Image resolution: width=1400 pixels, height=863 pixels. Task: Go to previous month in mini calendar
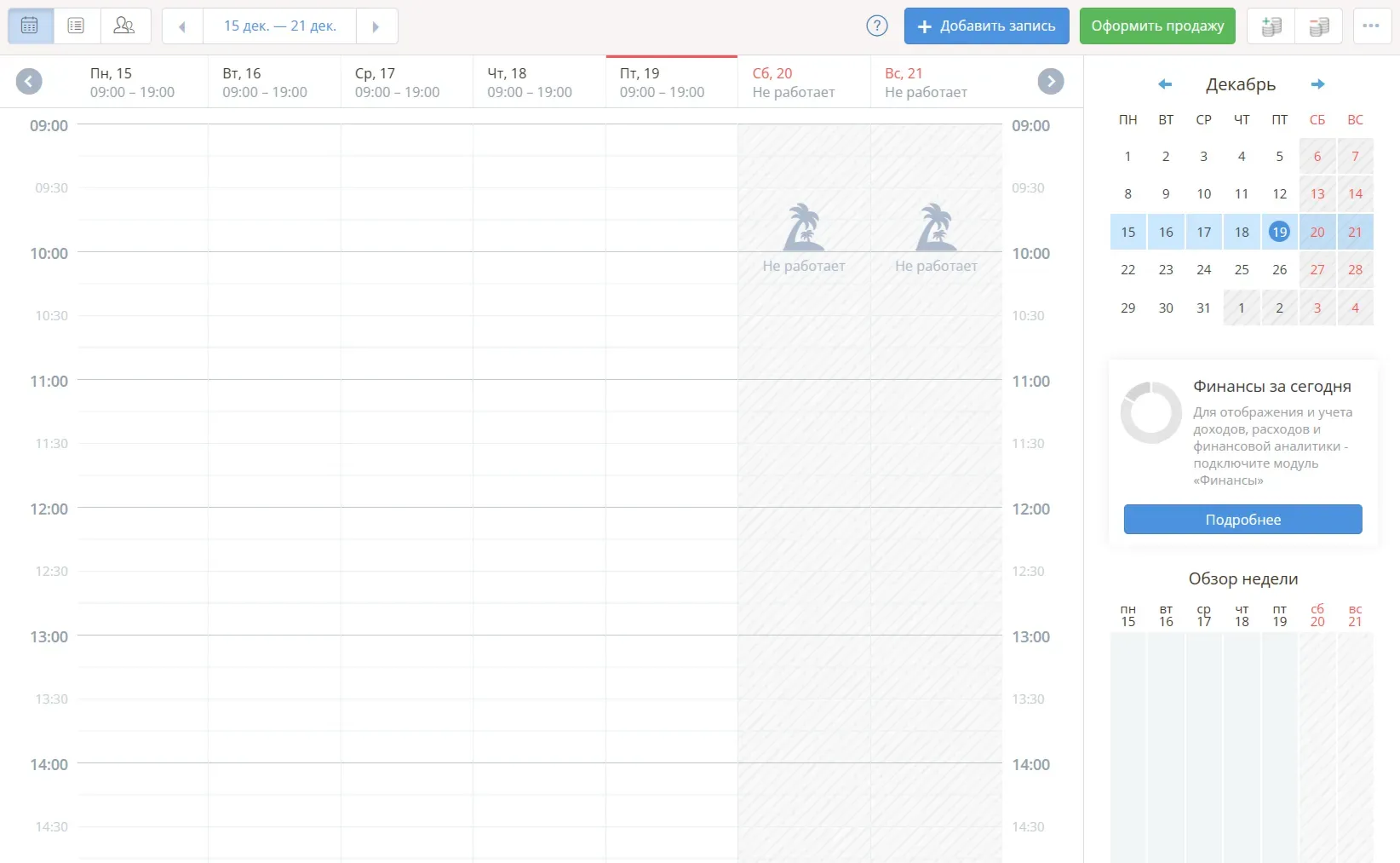click(x=1165, y=84)
